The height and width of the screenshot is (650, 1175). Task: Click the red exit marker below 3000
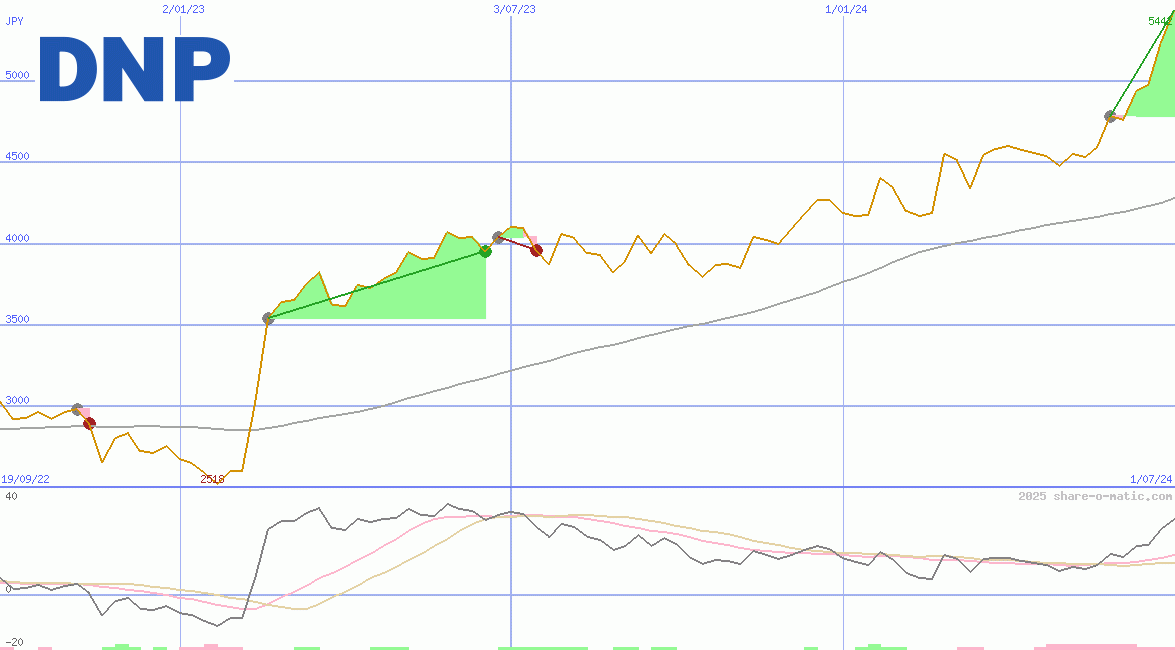(89, 424)
